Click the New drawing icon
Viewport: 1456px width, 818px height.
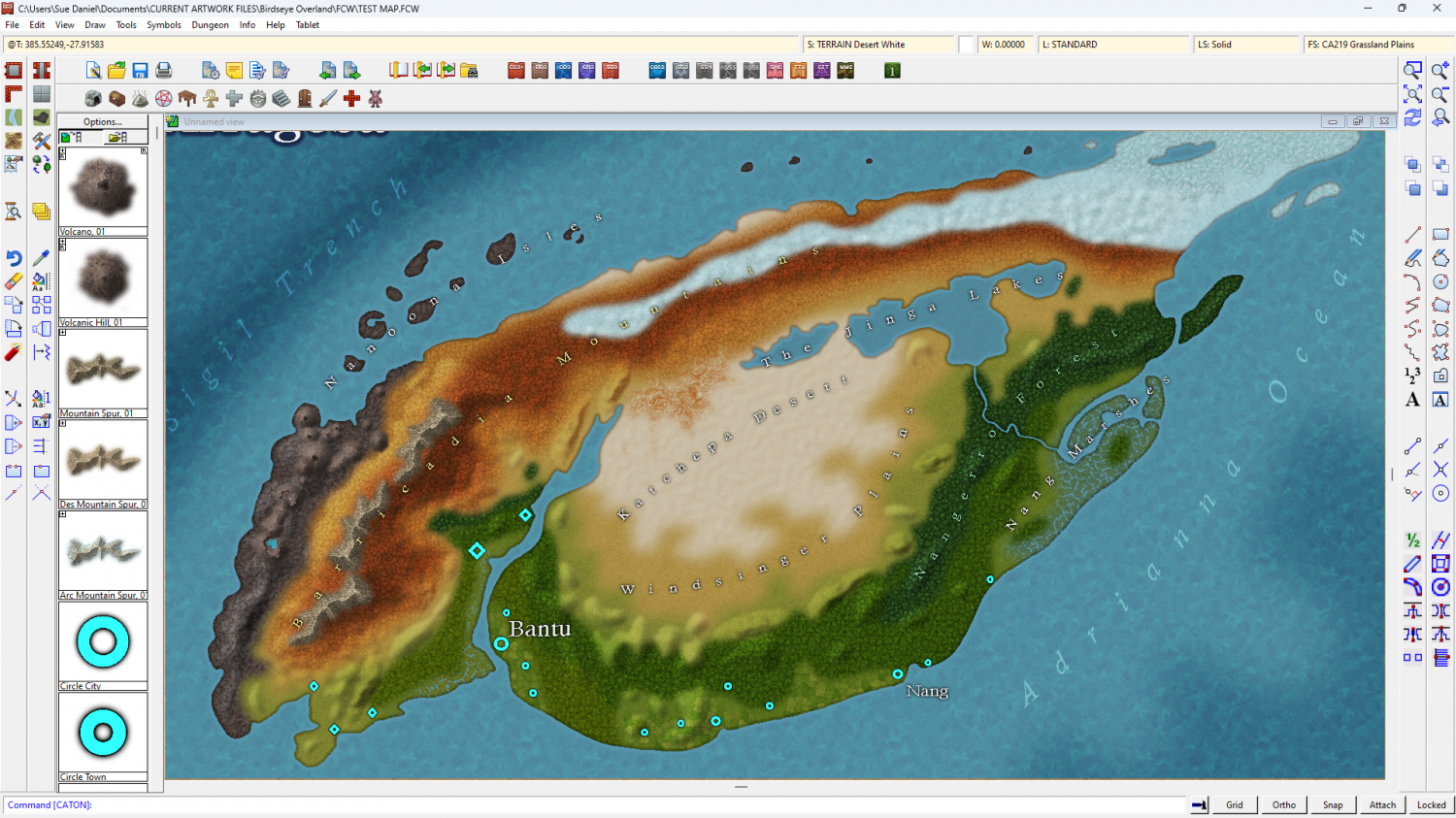(x=93, y=70)
